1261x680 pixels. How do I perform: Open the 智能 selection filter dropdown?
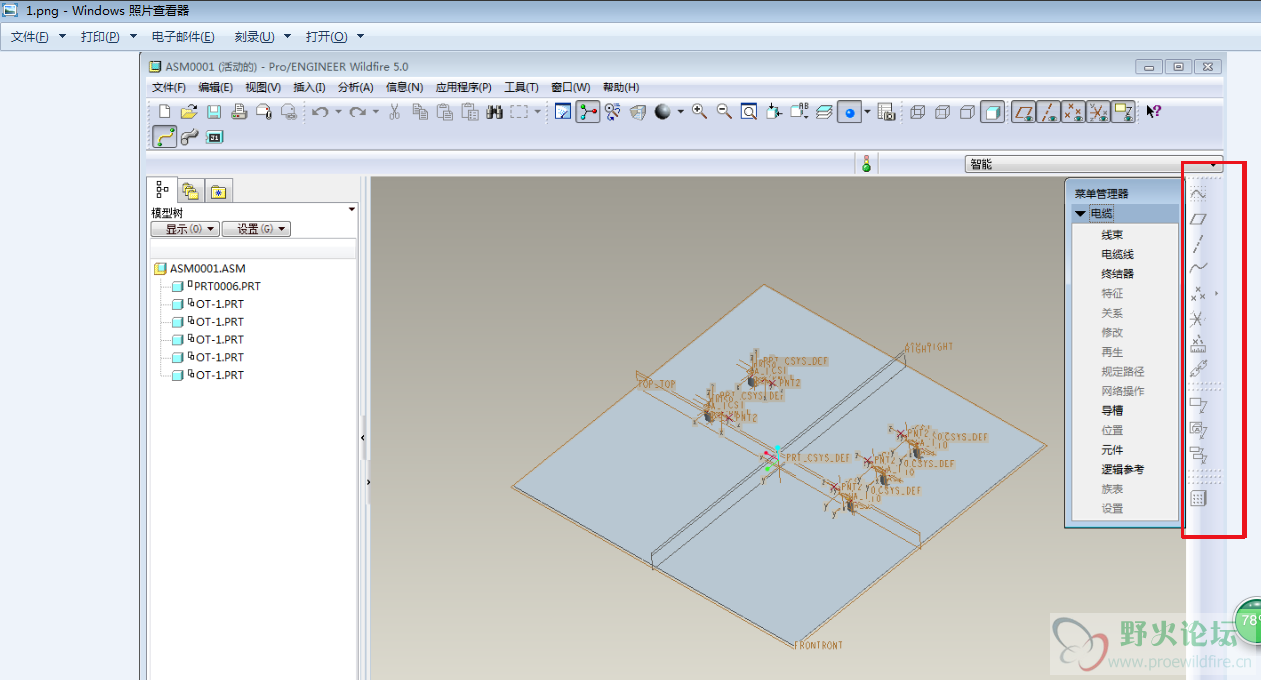pyautogui.click(x=1094, y=165)
